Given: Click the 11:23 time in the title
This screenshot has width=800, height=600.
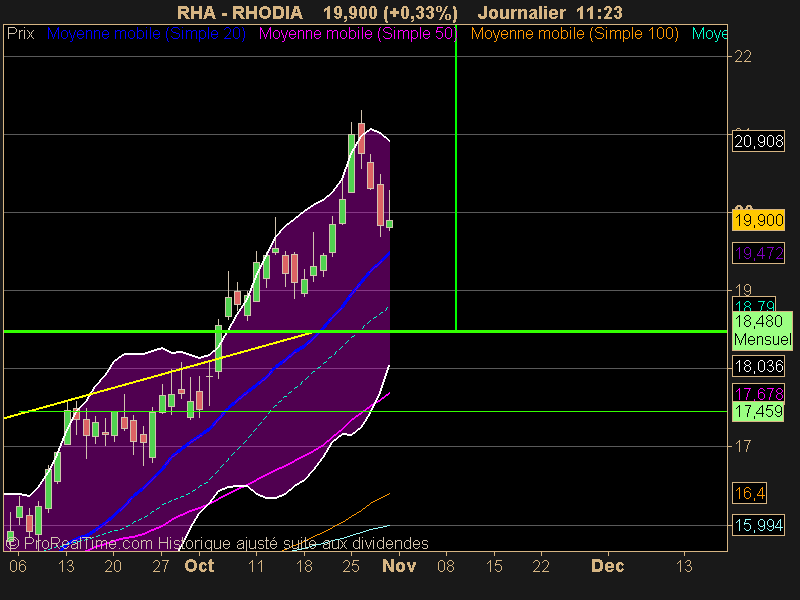Looking at the screenshot, I should (x=599, y=12).
